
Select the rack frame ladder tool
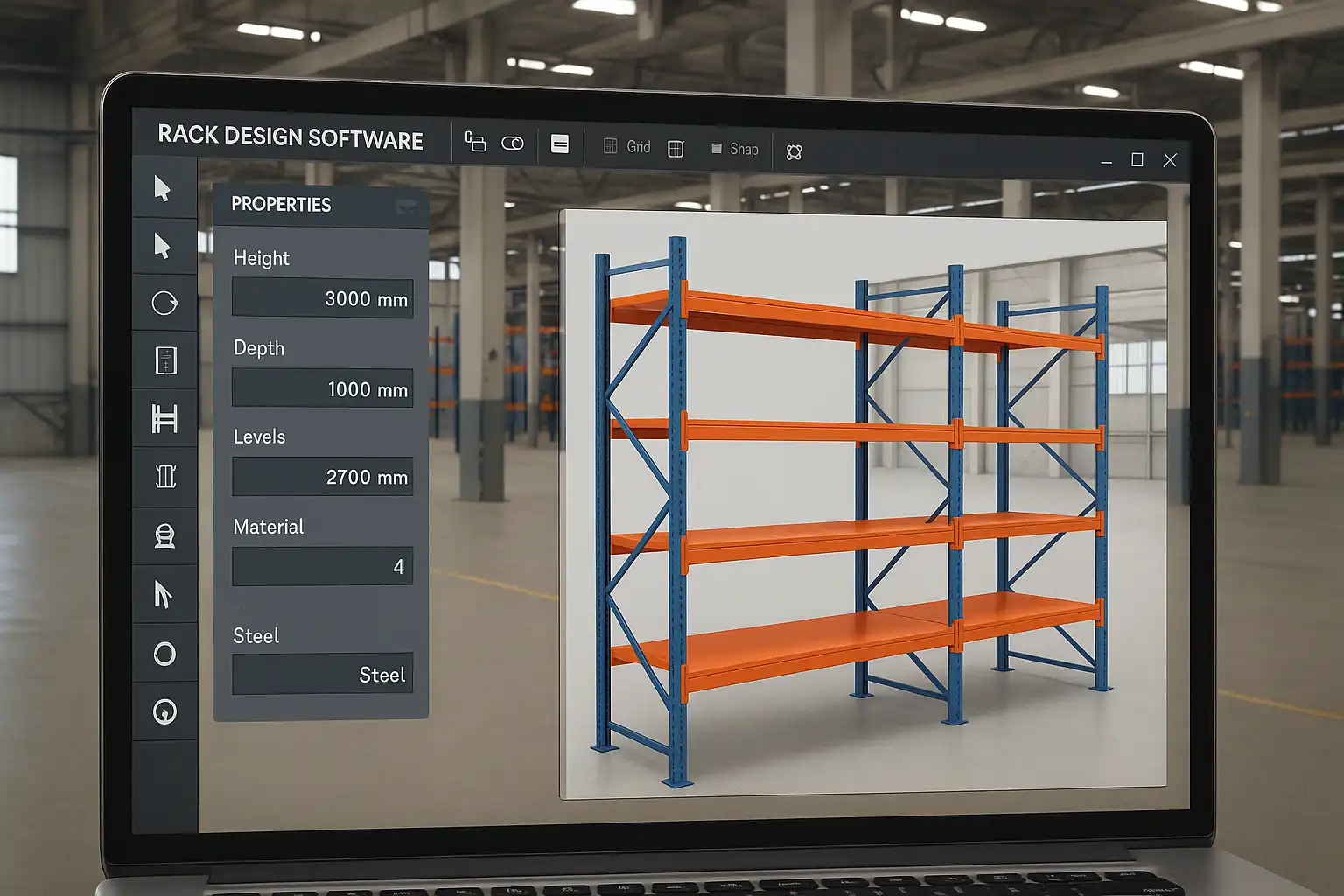pyautogui.click(x=164, y=418)
